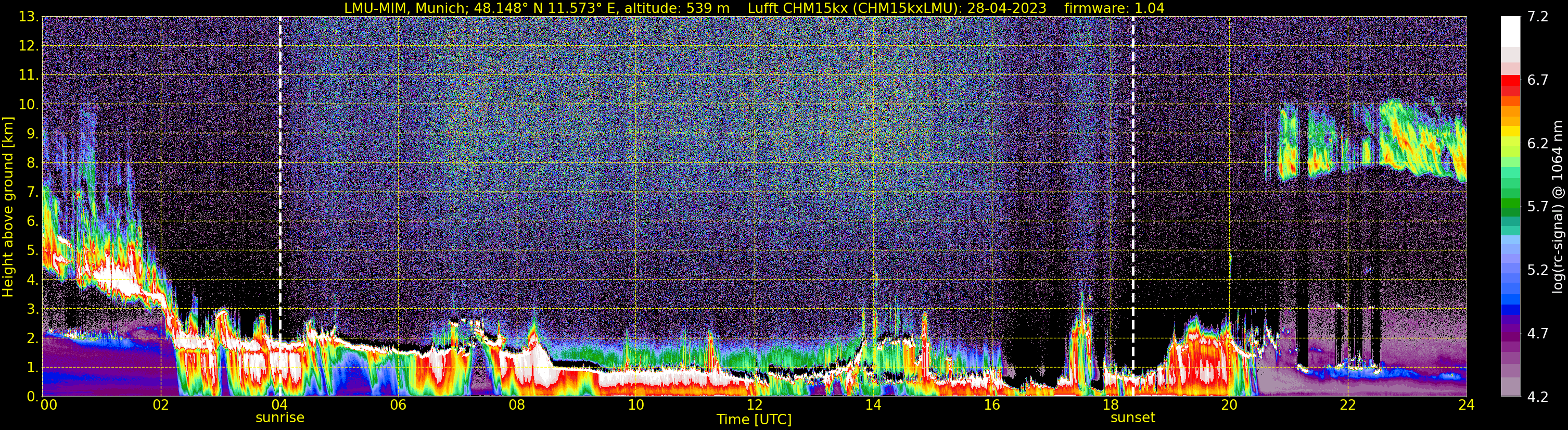This screenshot has height=430, width=1568.
Task: Click the 10. height axis tick label
Action: pos(29,104)
